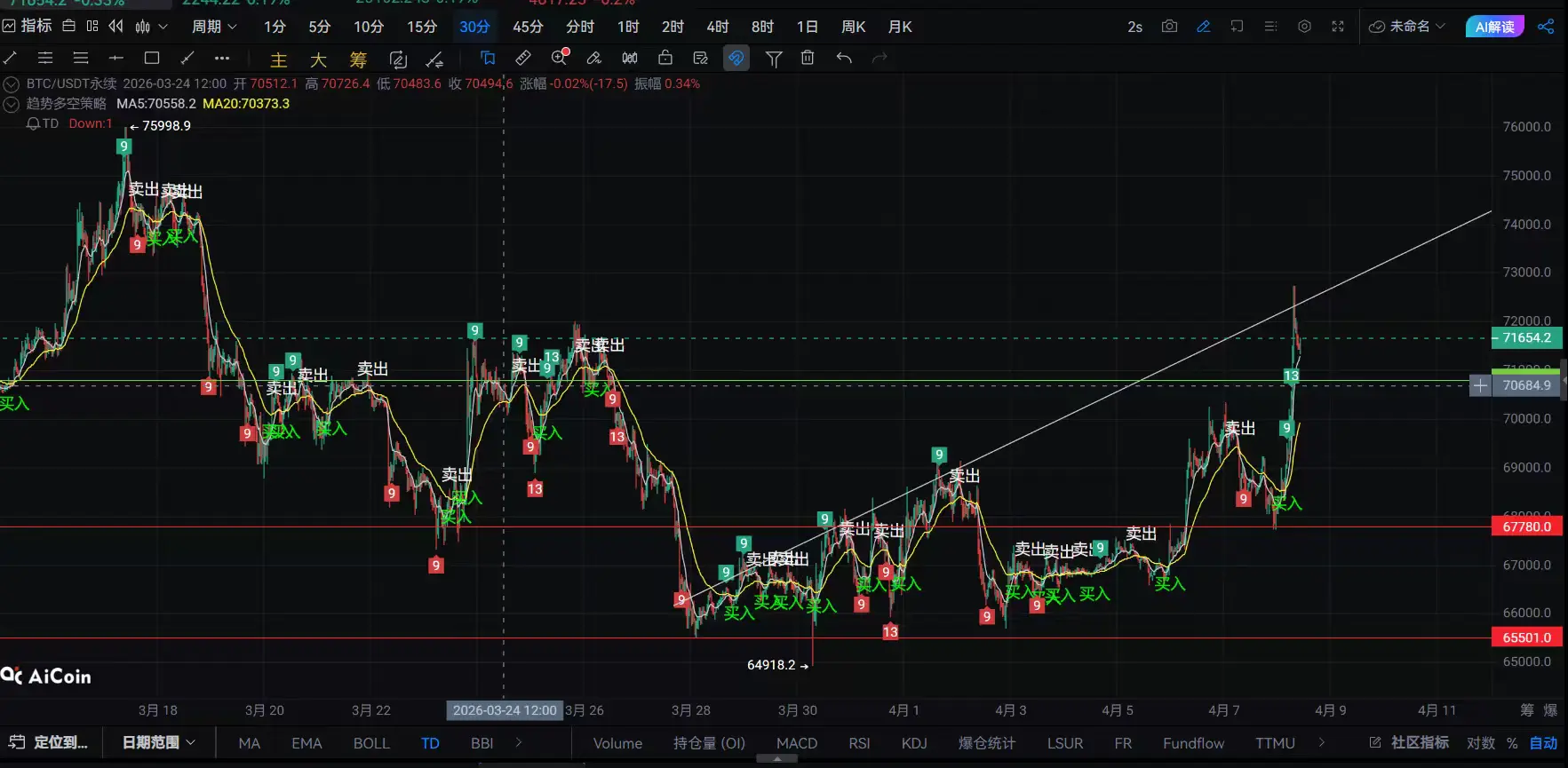Select the 周K weekly chart

pyautogui.click(x=853, y=27)
